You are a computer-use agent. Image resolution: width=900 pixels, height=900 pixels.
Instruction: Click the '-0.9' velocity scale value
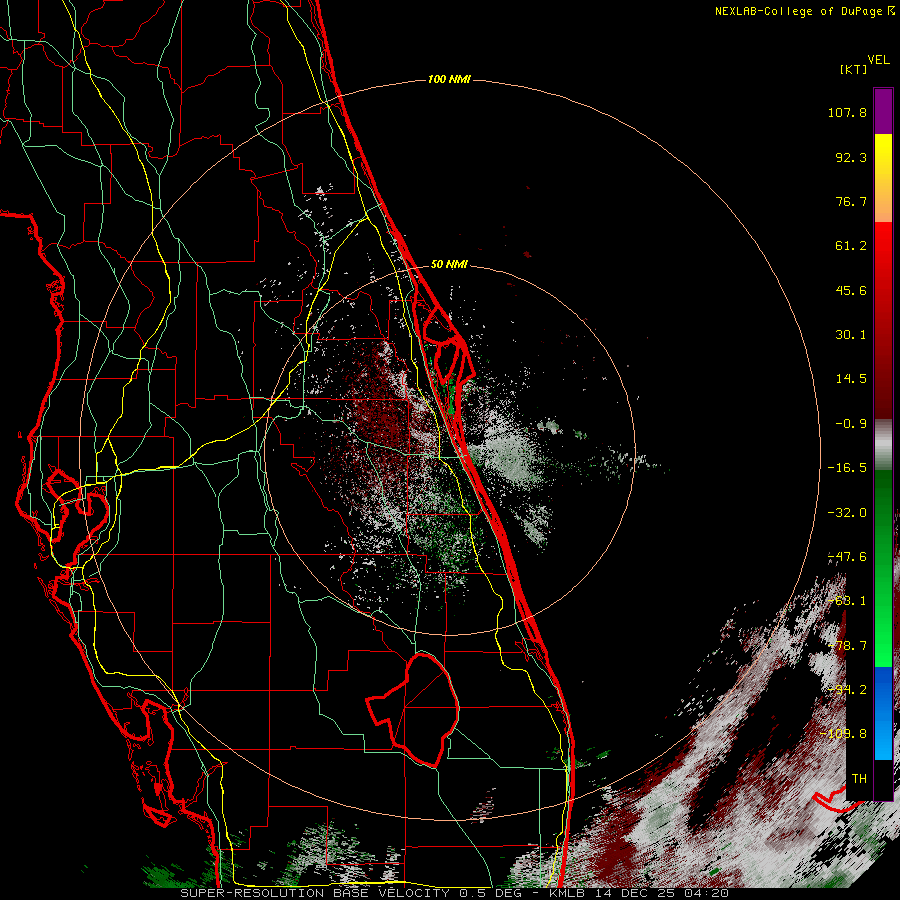point(851,424)
